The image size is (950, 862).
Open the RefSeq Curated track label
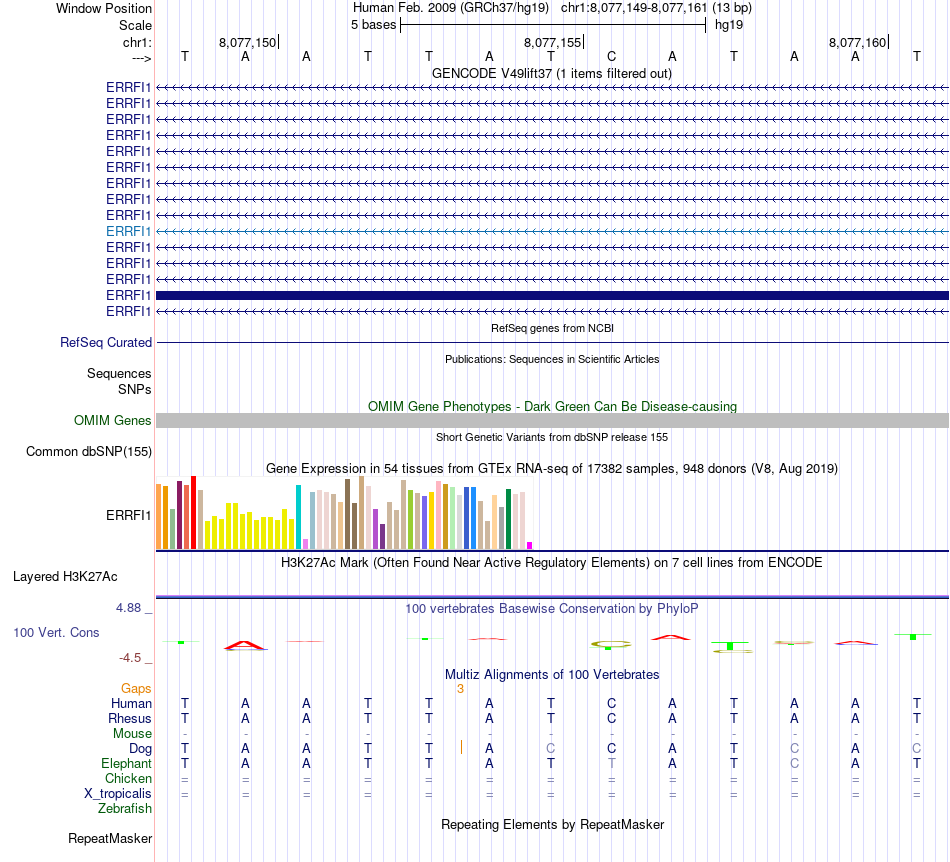tap(106, 342)
